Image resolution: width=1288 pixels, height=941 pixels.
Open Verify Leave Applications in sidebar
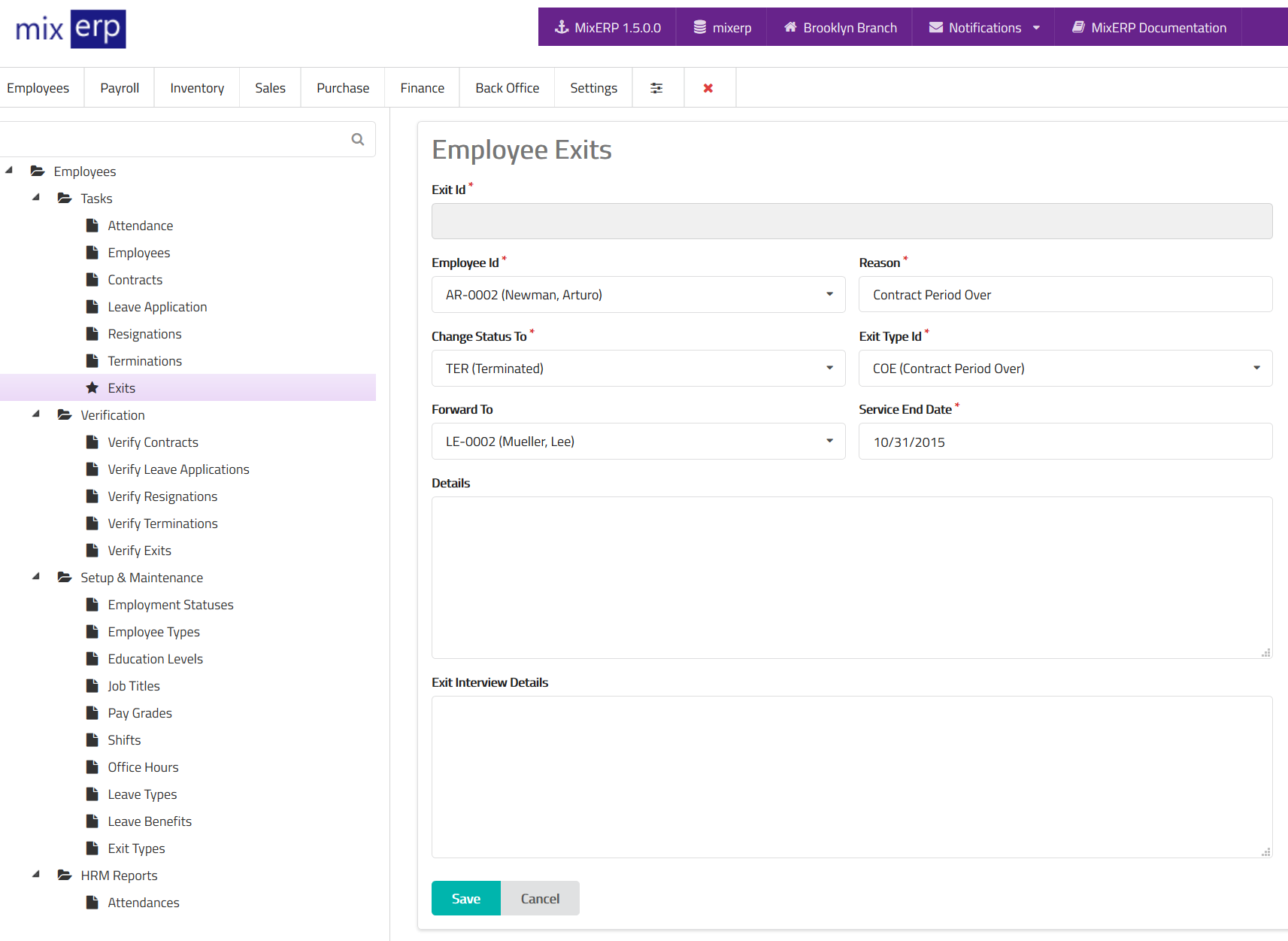[178, 469]
